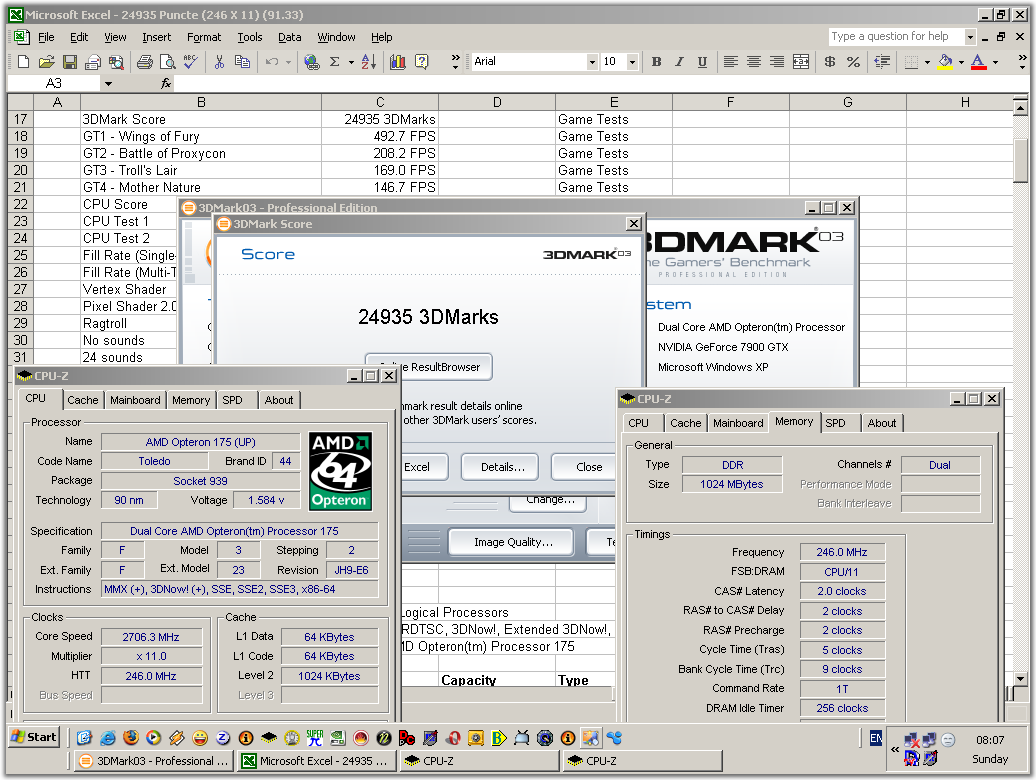Apply Currency style with dollar icon
Image resolution: width=1036 pixels, height=780 pixels.
click(x=830, y=62)
